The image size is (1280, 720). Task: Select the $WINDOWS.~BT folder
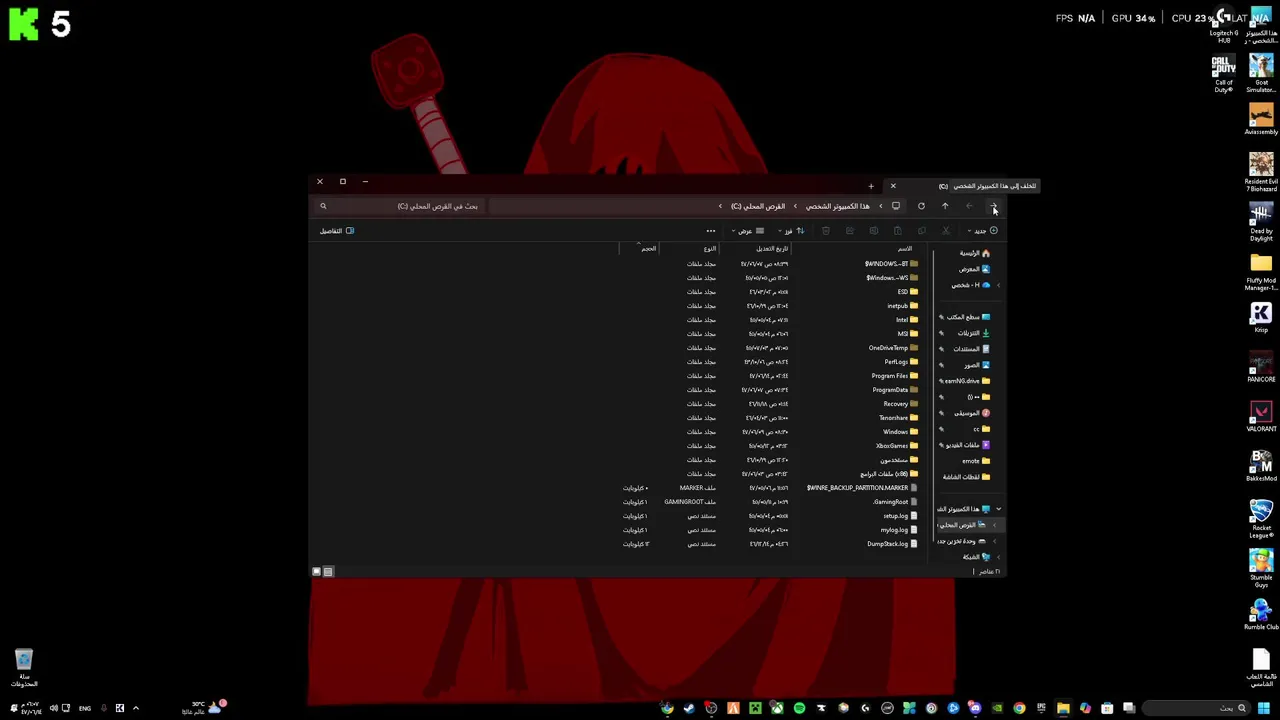click(891, 264)
